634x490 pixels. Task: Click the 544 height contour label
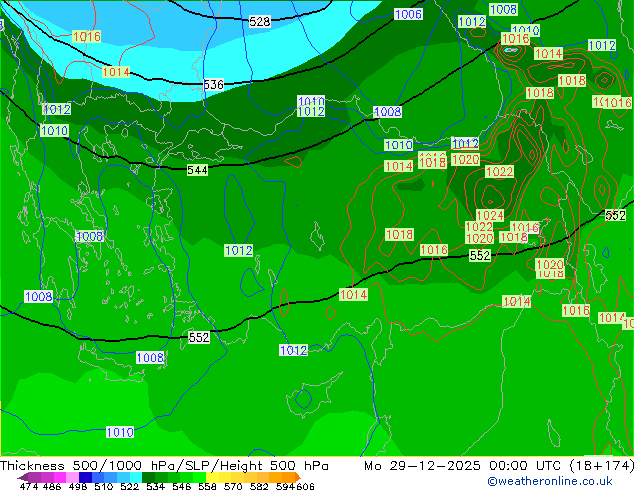point(197,170)
